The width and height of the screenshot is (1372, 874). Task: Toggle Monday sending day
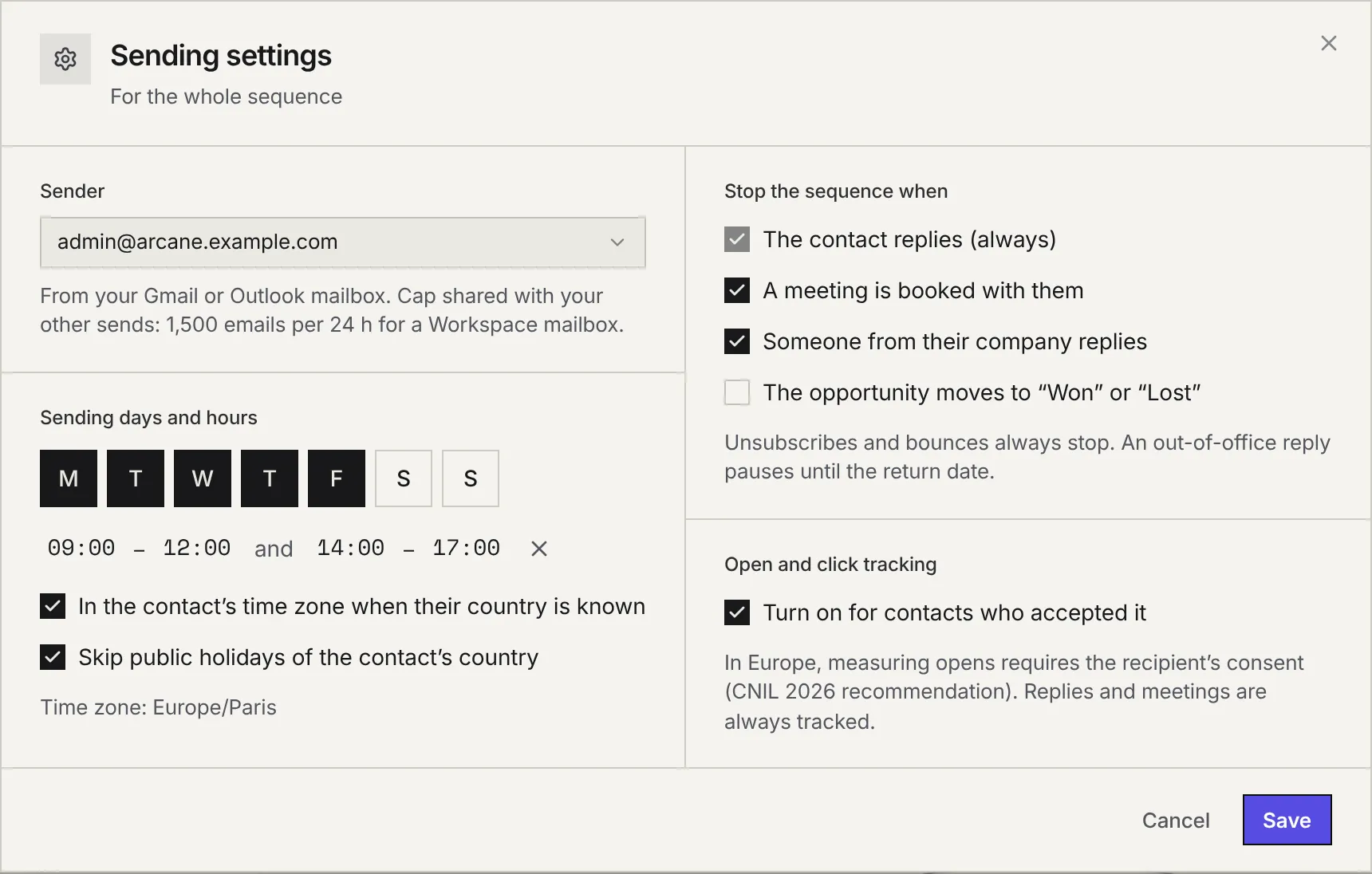[x=69, y=478]
